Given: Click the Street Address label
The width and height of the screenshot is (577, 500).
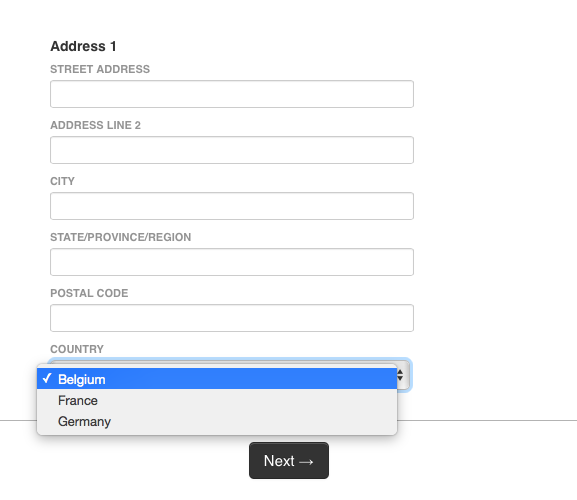Looking at the screenshot, I should pyautogui.click(x=100, y=69).
